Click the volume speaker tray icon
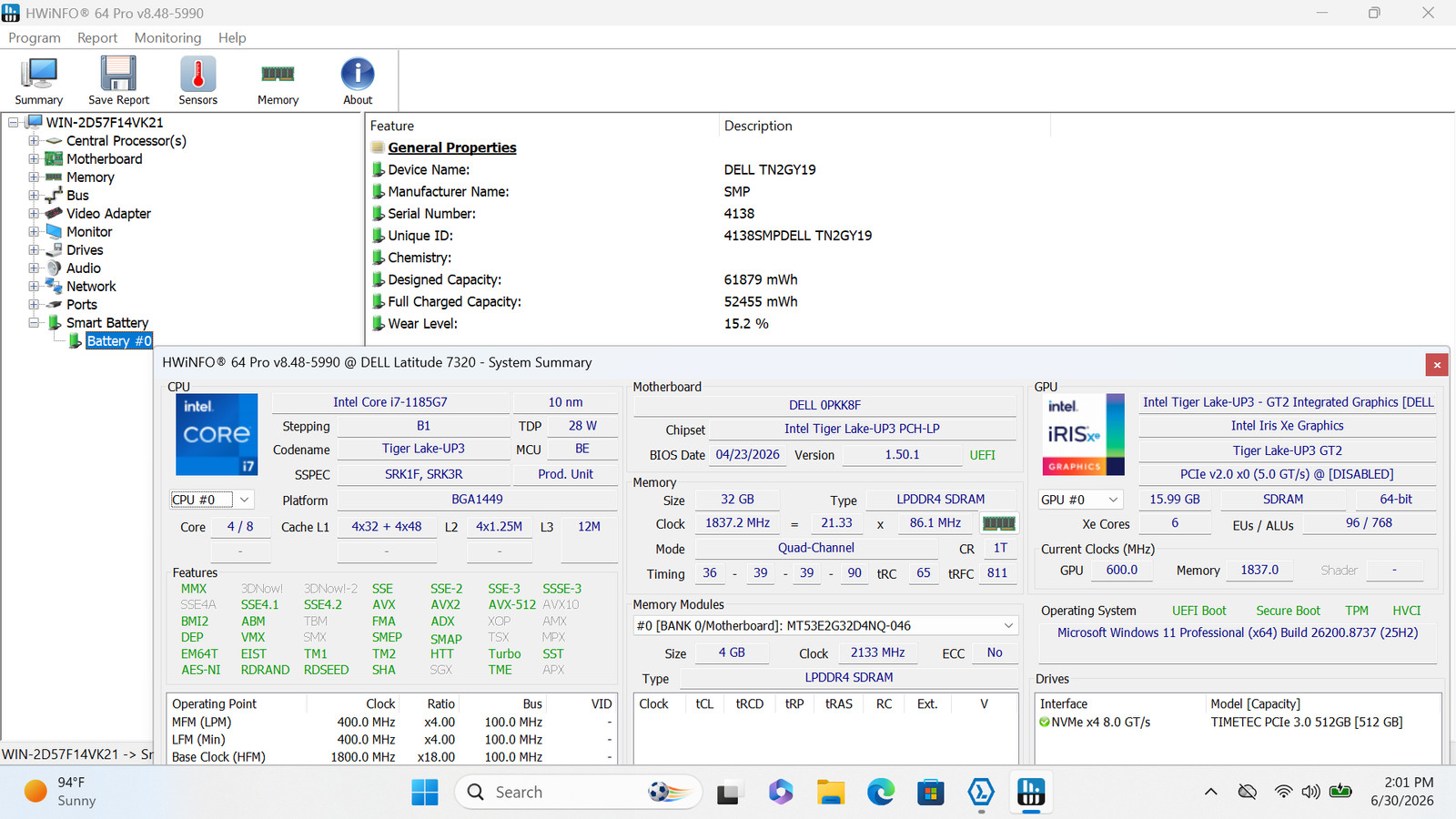 pyautogui.click(x=1310, y=792)
